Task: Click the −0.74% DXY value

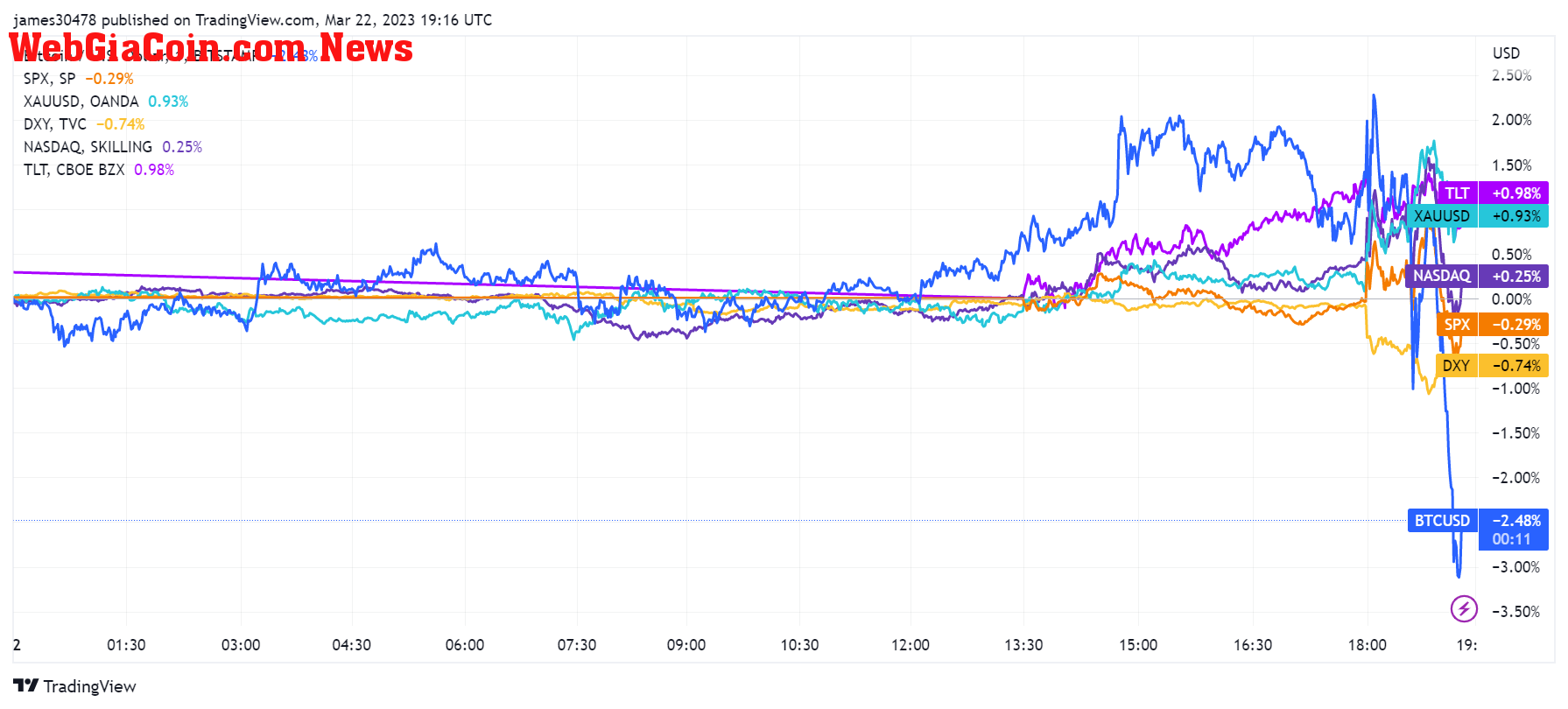Action: click(x=1514, y=366)
